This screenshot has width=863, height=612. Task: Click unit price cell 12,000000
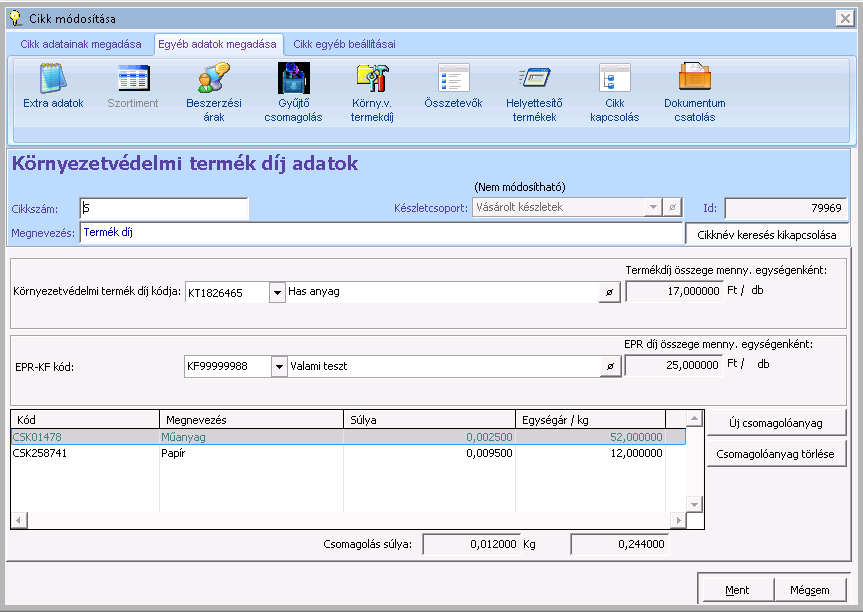click(591, 453)
